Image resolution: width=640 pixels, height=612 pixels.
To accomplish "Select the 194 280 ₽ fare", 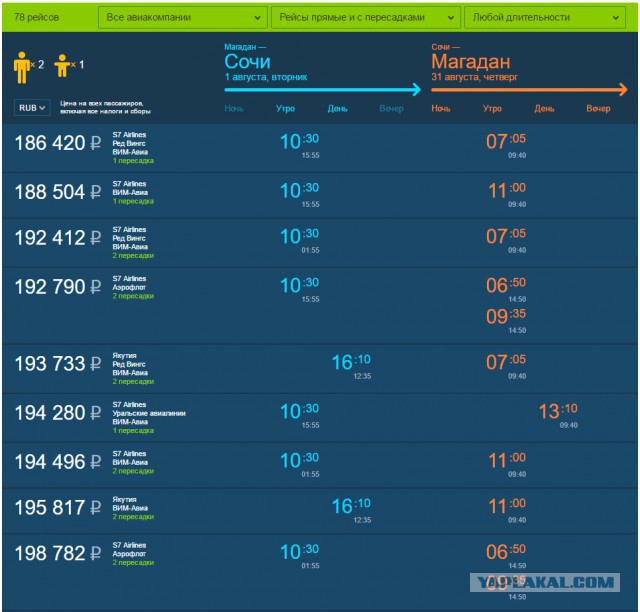I will click(x=58, y=413).
